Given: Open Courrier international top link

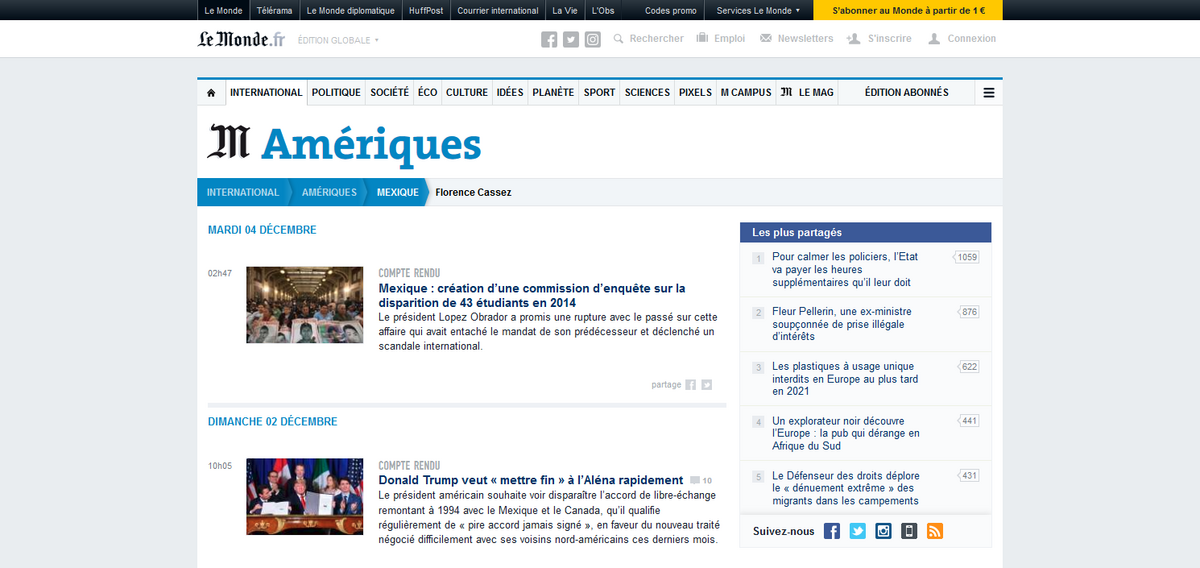Looking at the screenshot, I should (498, 10).
